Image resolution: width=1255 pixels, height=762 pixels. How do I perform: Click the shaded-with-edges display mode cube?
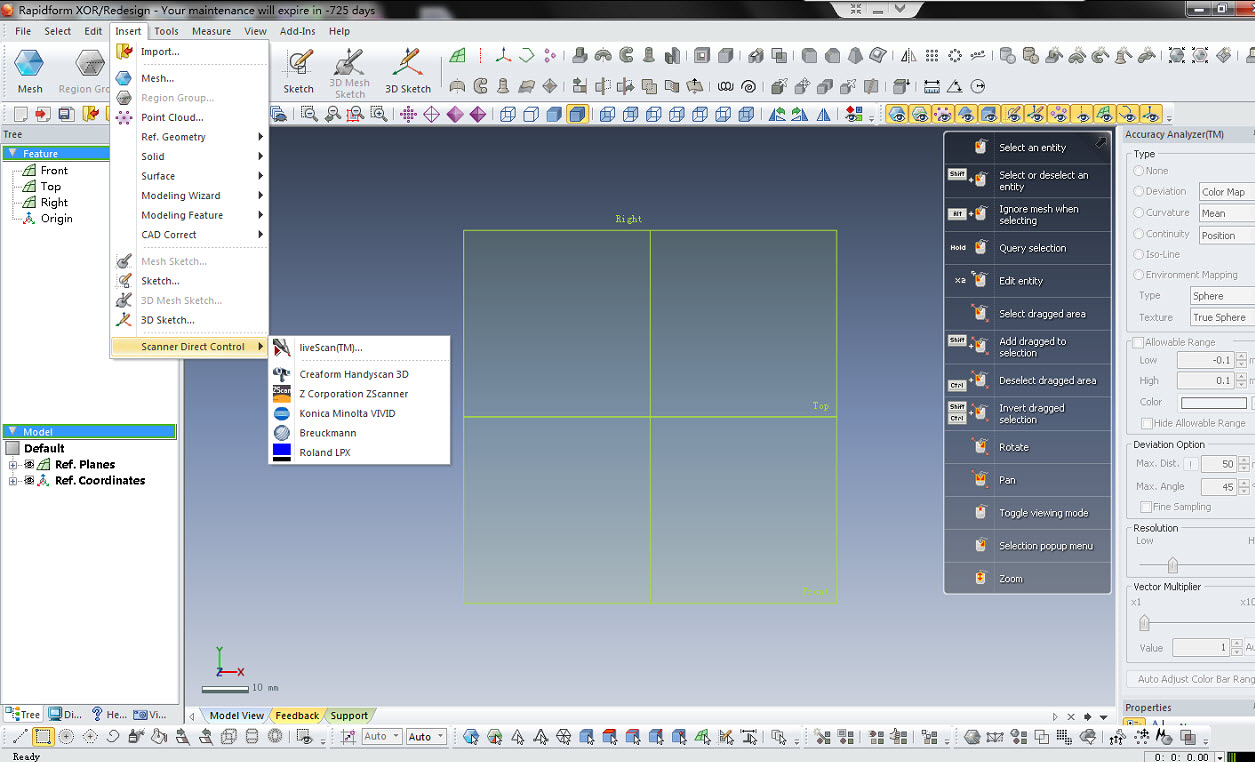[x=577, y=114]
